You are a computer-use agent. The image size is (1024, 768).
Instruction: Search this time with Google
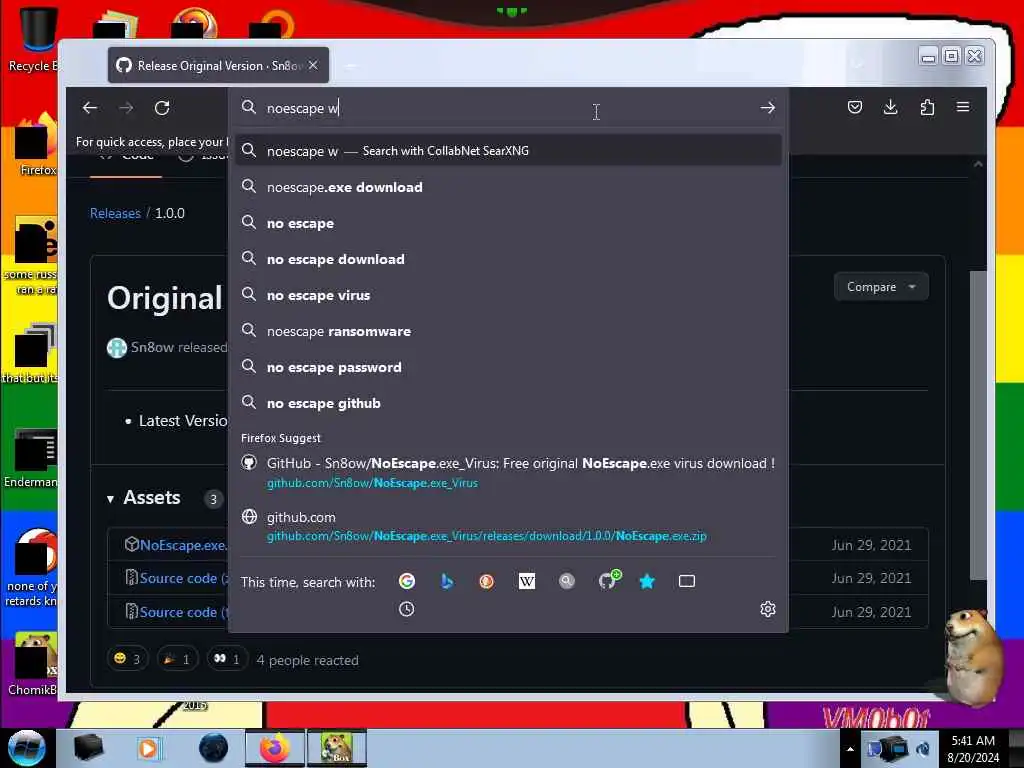point(407,581)
